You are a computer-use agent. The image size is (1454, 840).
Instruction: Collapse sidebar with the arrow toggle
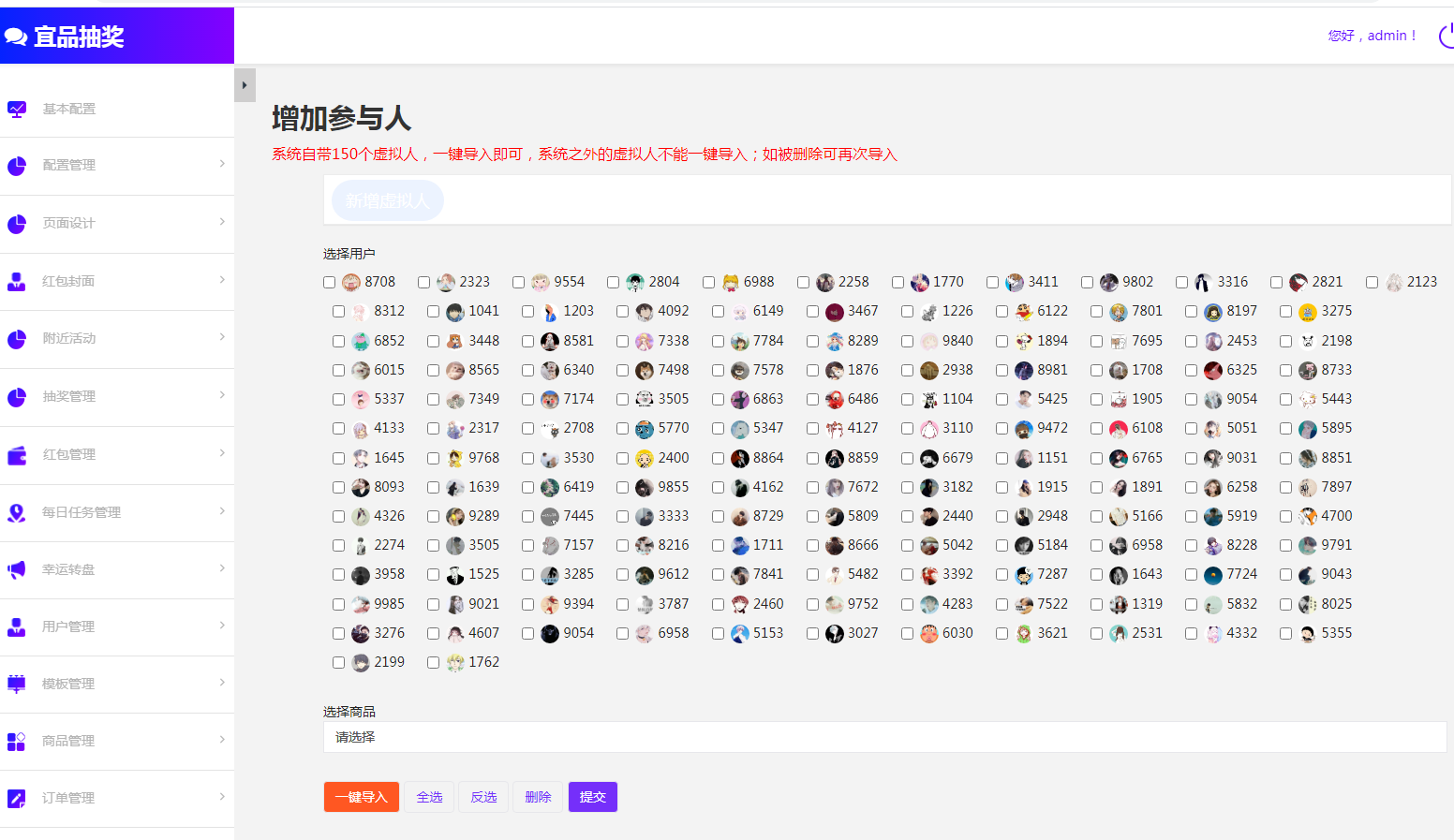(245, 85)
